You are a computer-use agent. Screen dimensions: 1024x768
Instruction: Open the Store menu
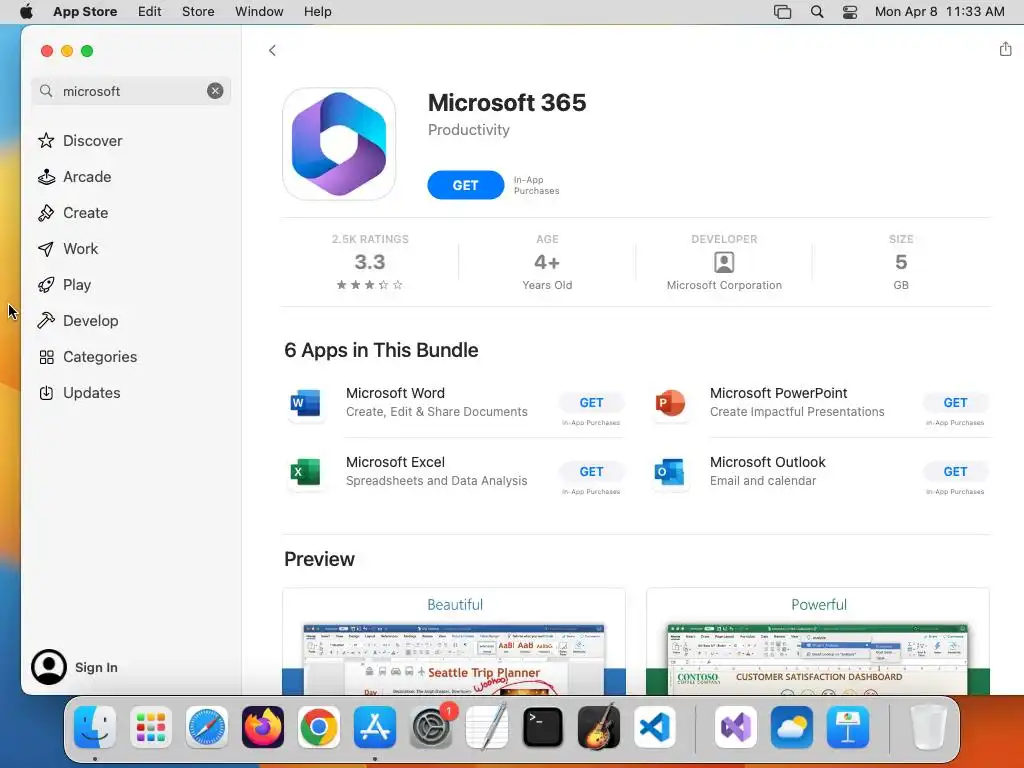[x=198, y=12]
